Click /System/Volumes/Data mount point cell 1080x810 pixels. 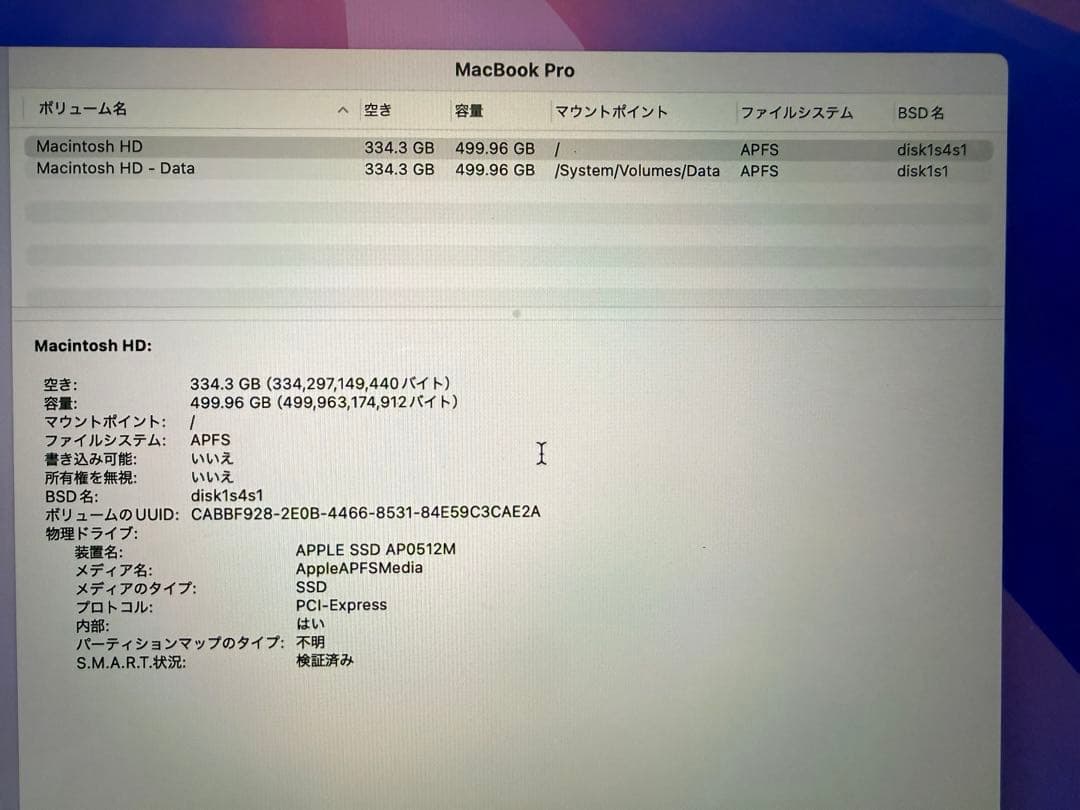coord(637,171)
